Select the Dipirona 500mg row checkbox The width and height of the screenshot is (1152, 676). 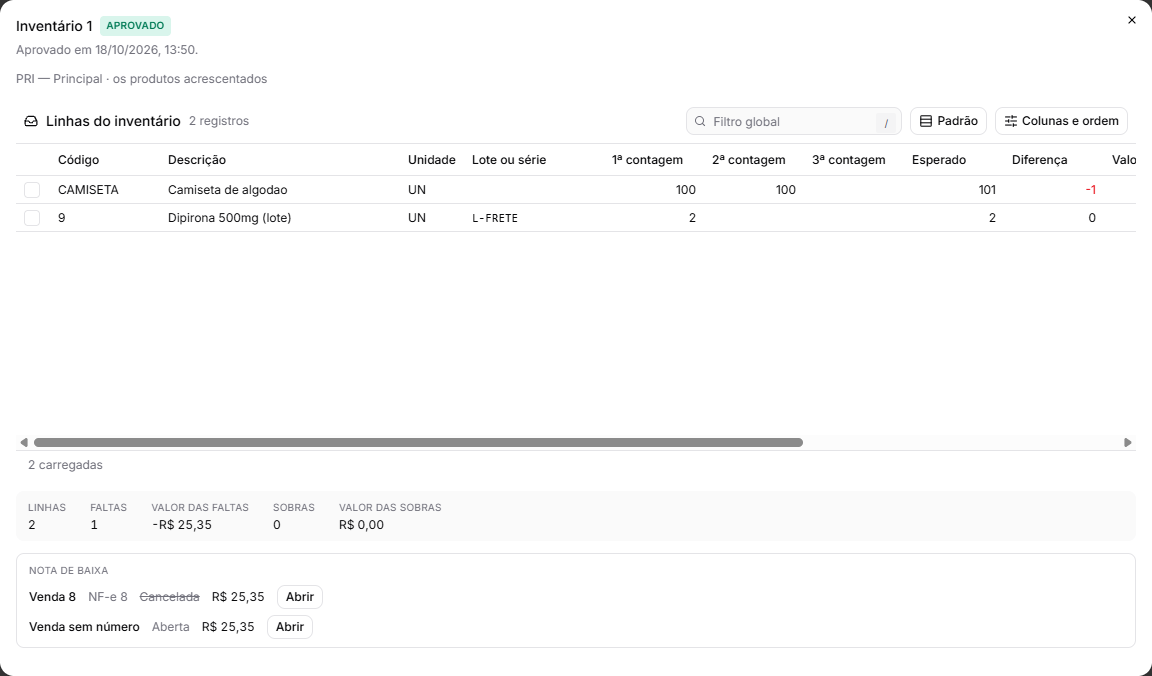[32, 217]
